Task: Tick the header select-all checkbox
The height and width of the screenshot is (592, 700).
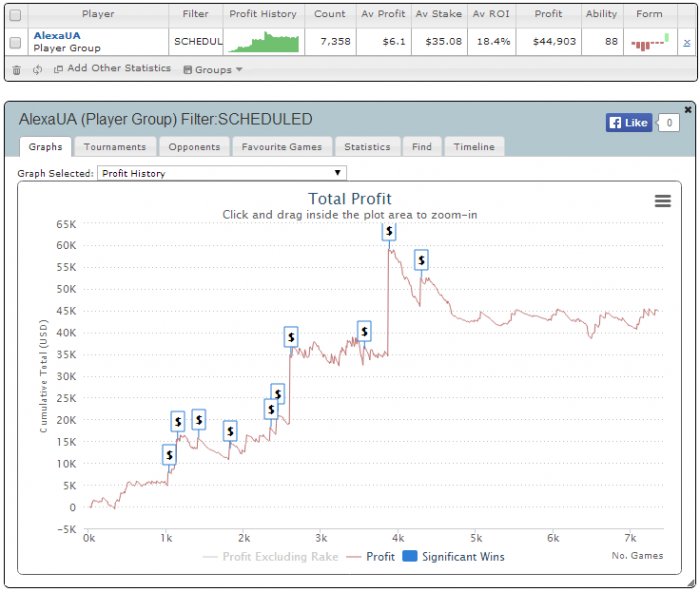Action: tap(15, 15)
